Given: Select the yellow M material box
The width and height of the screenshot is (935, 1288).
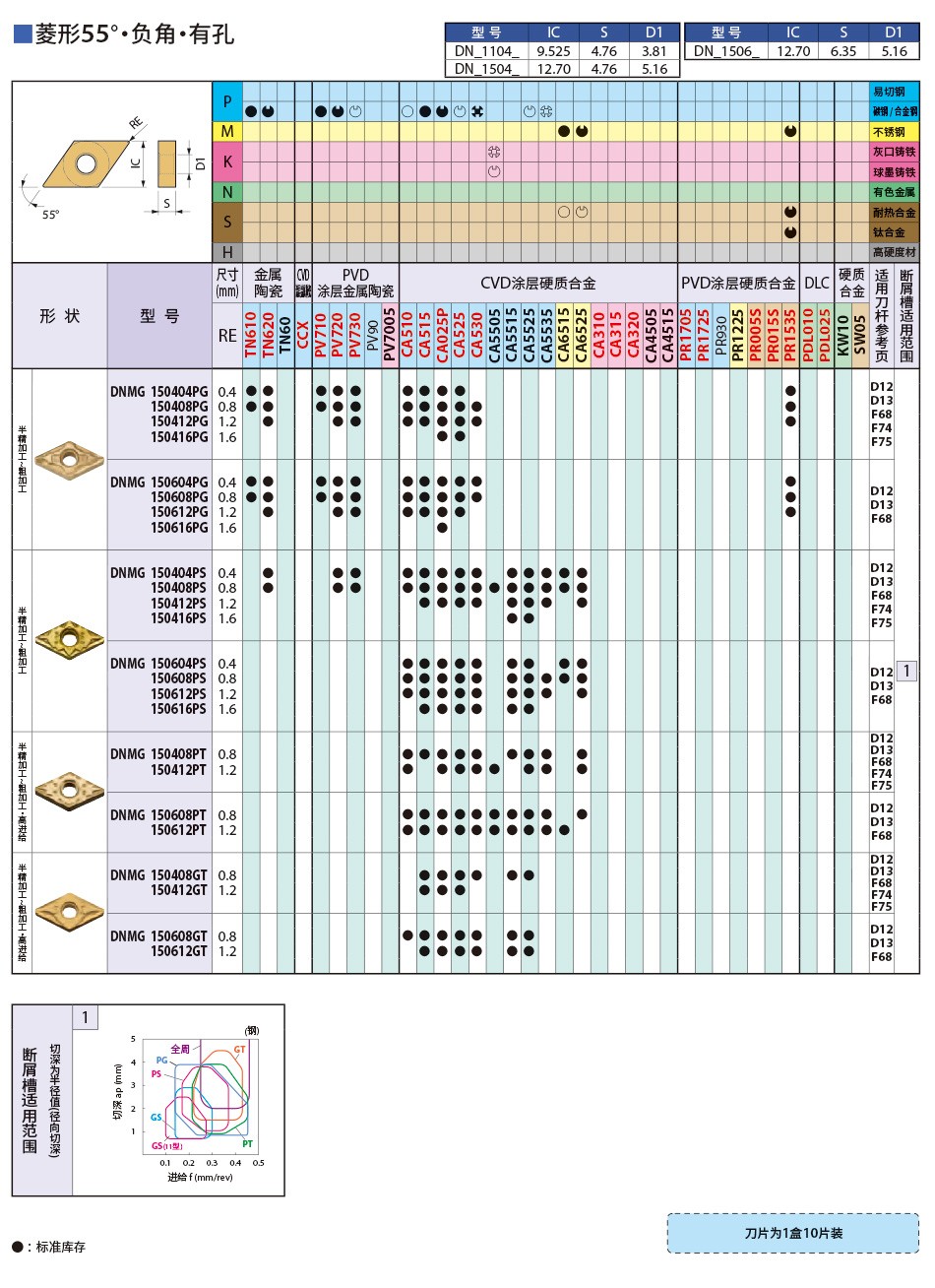Looking at the screenshot, I should point(227,131).
